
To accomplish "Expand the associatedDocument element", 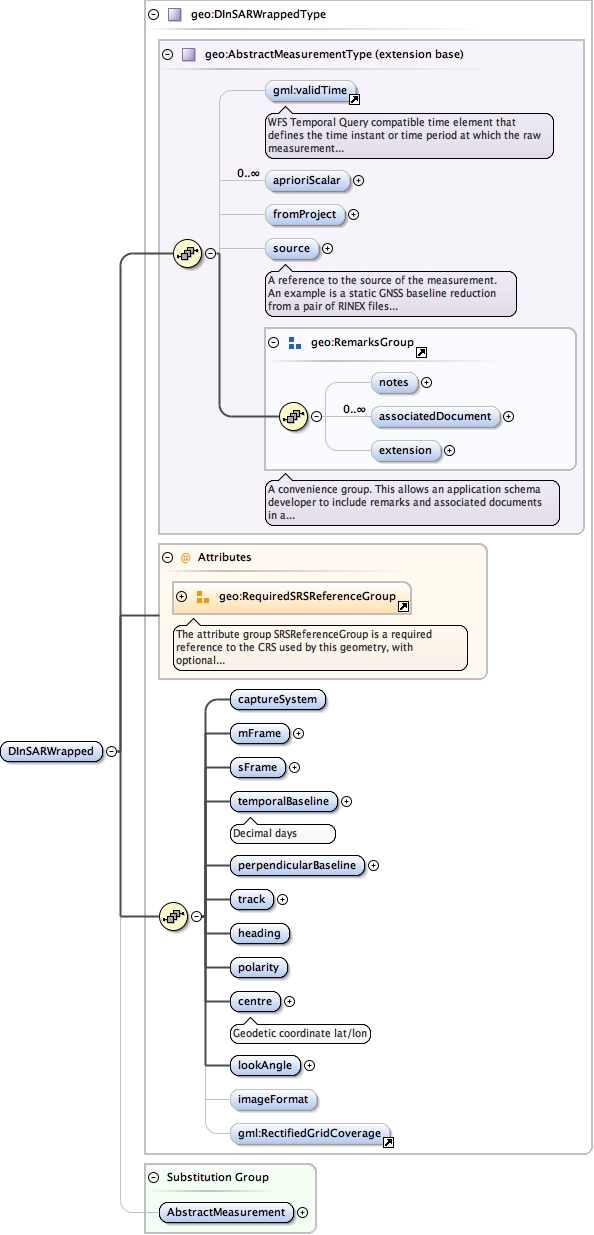I will pos(508,416).
